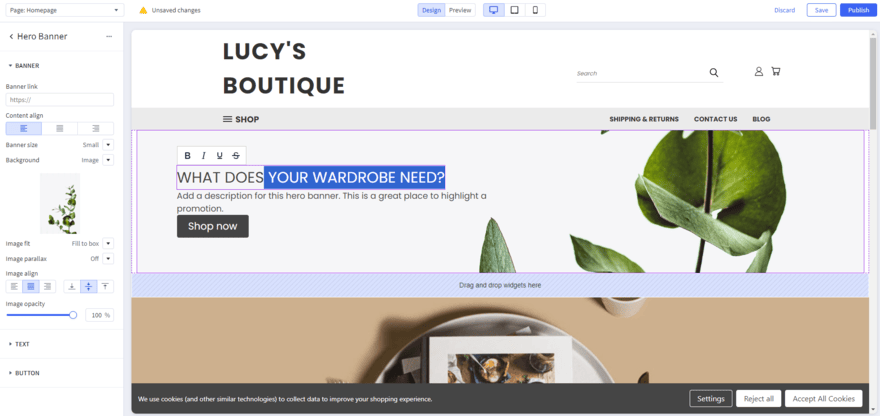This screenshot has width=880, height=416.
Task: Open the SHOP hamburger menu
Action: click(x=241, y=119)
